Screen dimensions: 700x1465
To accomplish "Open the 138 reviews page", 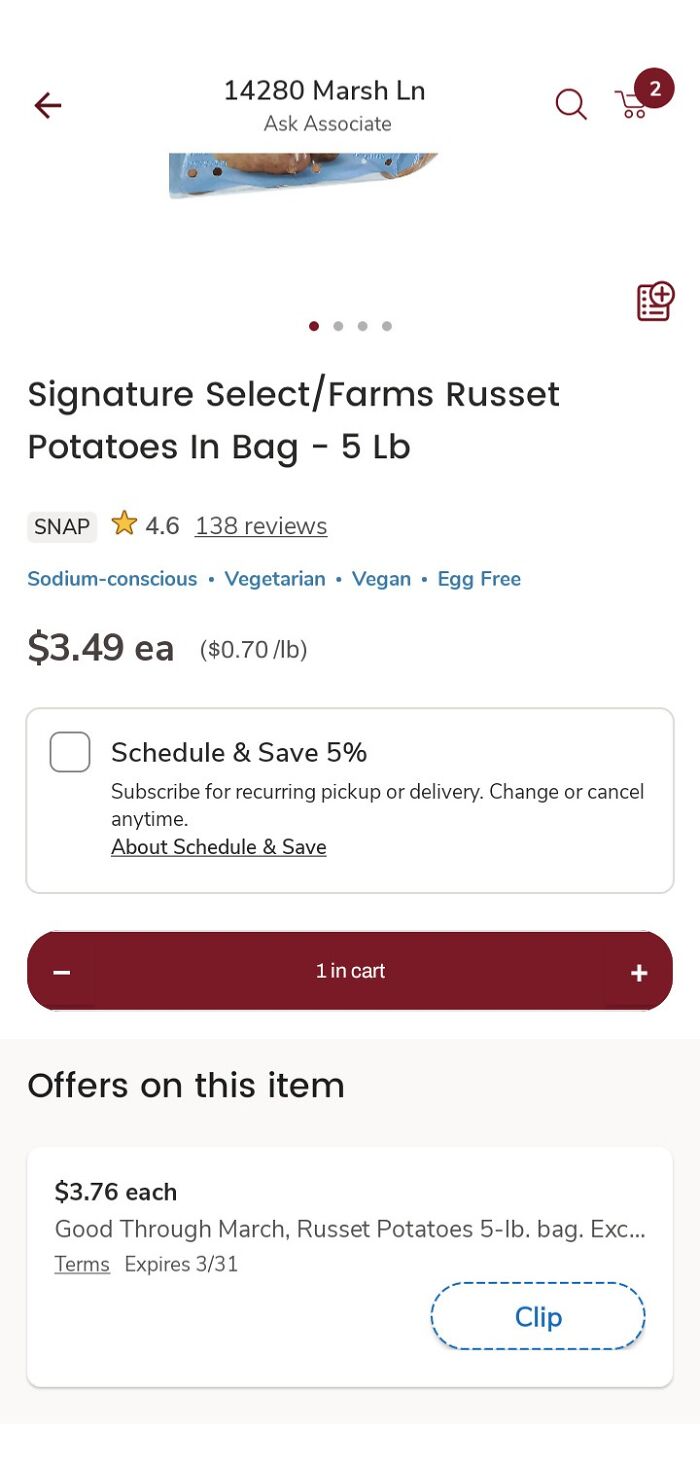I will tap(260, 525).
